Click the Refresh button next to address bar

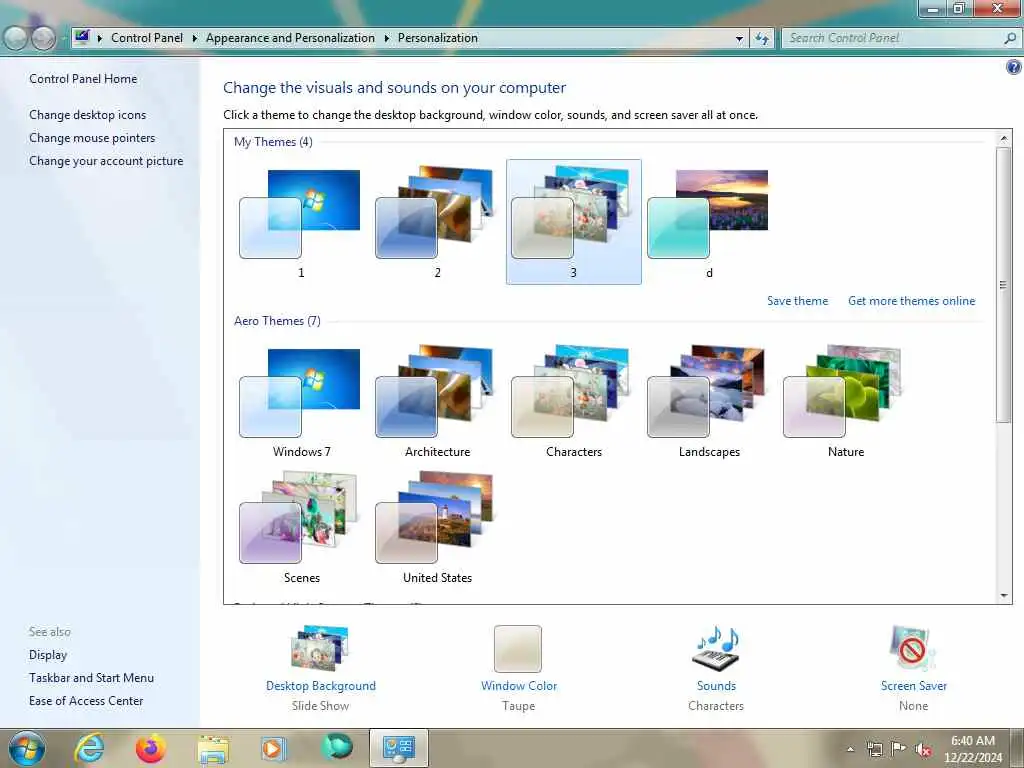point(762,39)
